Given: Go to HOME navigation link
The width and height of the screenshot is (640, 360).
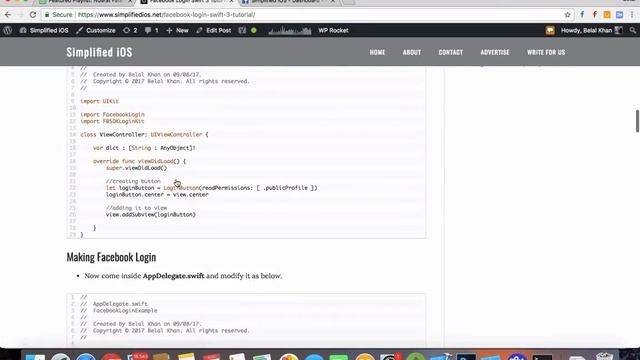Looking at the screenshot, I should point(377,52).
